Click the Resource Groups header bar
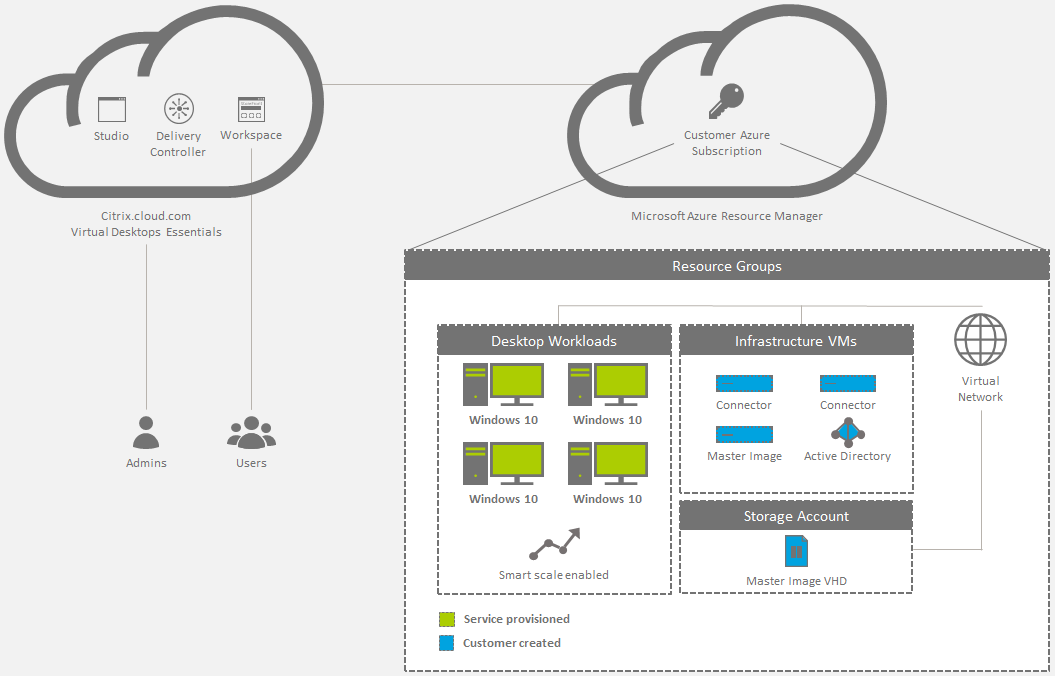This screenshot has width=1055, height=676. [727, 266]
